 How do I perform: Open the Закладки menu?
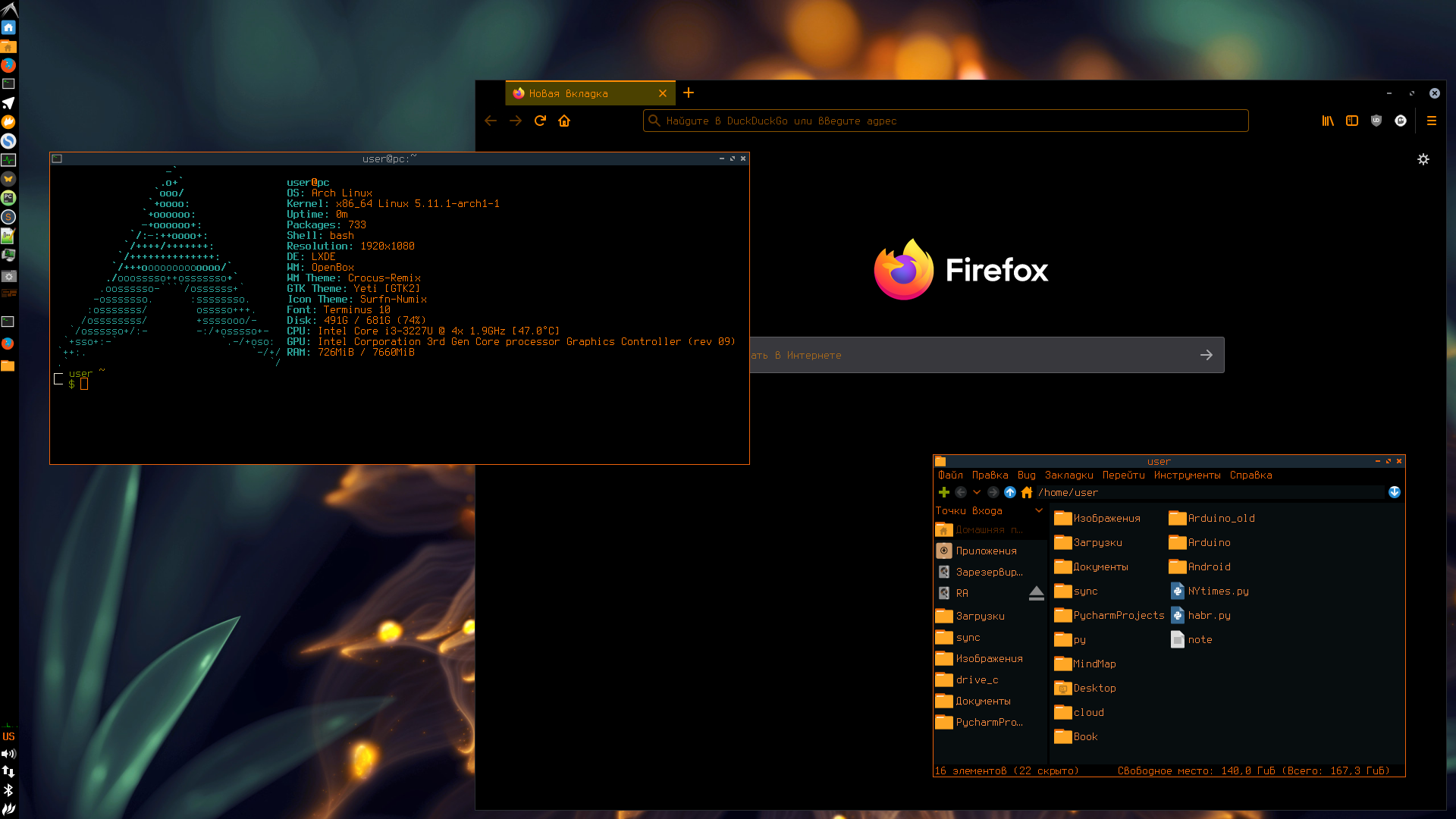(1069, 475)
